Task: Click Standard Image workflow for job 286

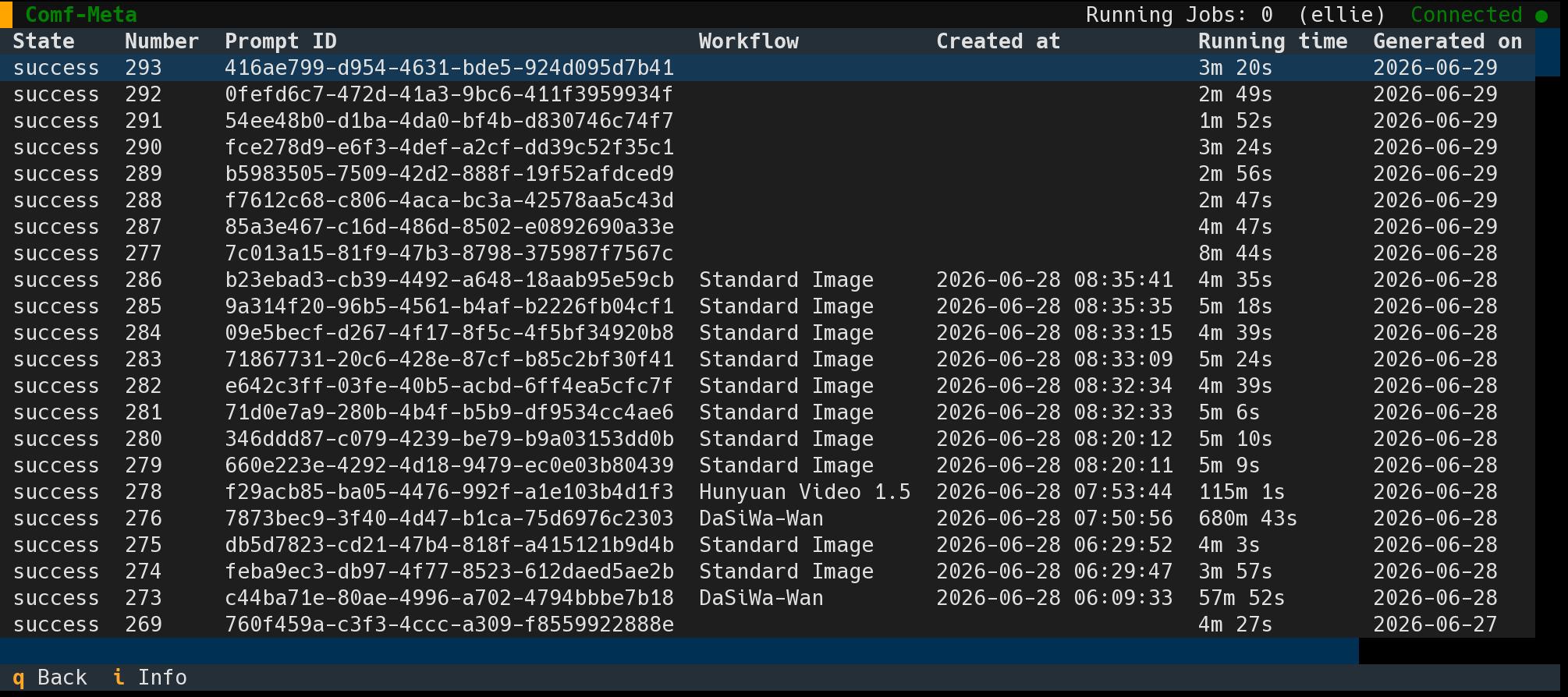Action: pos(786,280)
